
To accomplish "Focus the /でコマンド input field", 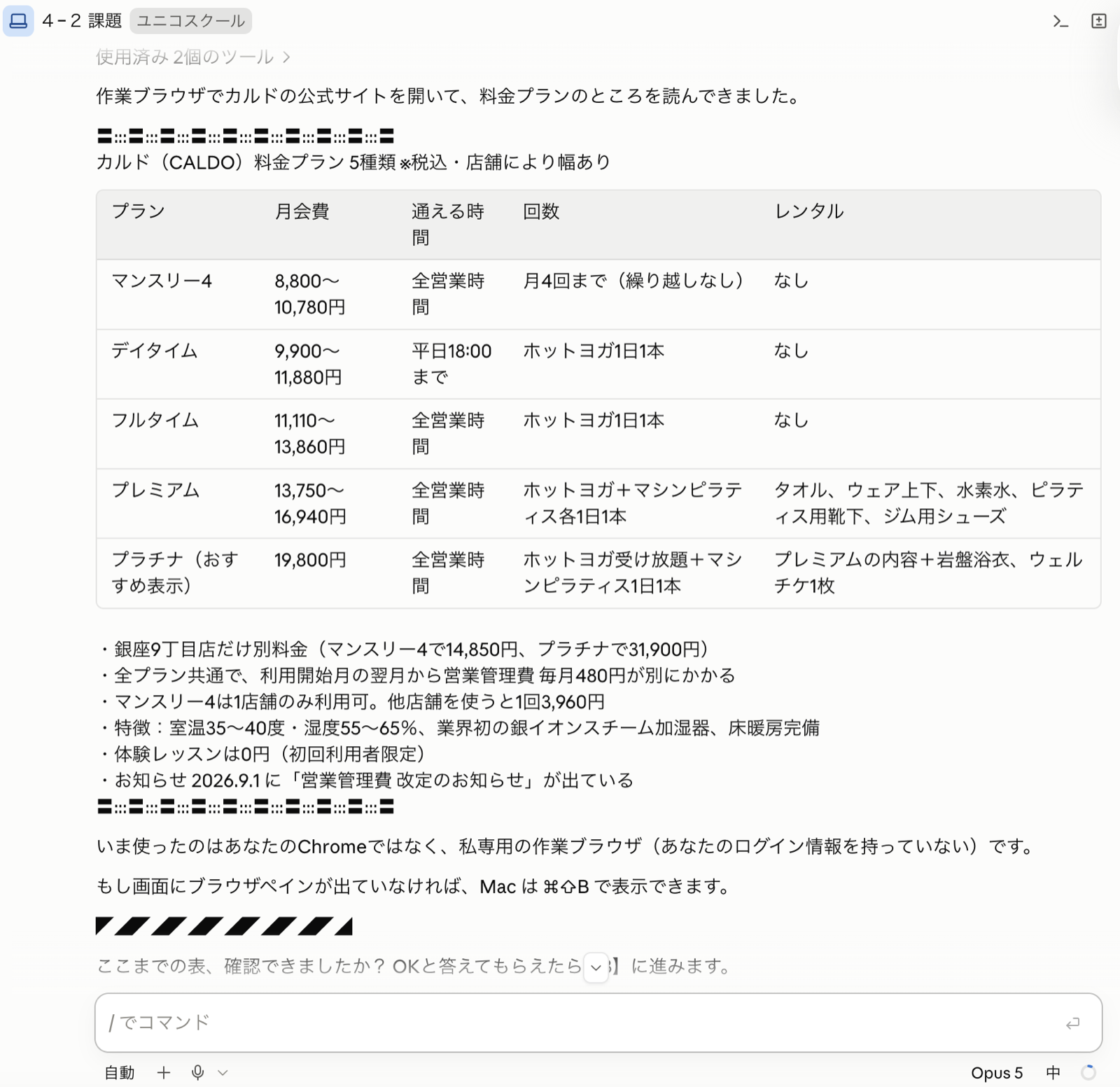I will pyautogui.click(x=598, y=1023).
